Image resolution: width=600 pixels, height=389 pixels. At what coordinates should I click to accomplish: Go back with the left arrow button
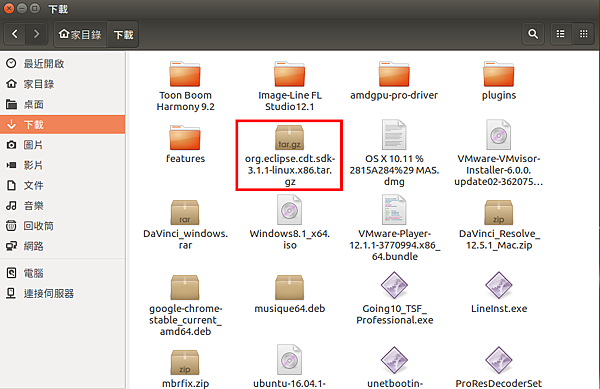15,34
